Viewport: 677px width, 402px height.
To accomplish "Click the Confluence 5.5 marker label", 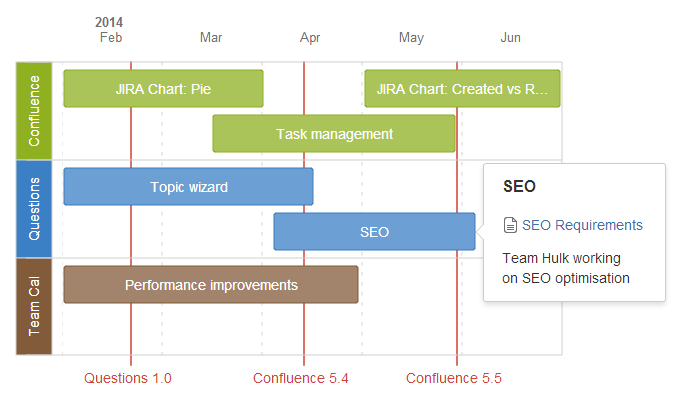I will [454, 378].
